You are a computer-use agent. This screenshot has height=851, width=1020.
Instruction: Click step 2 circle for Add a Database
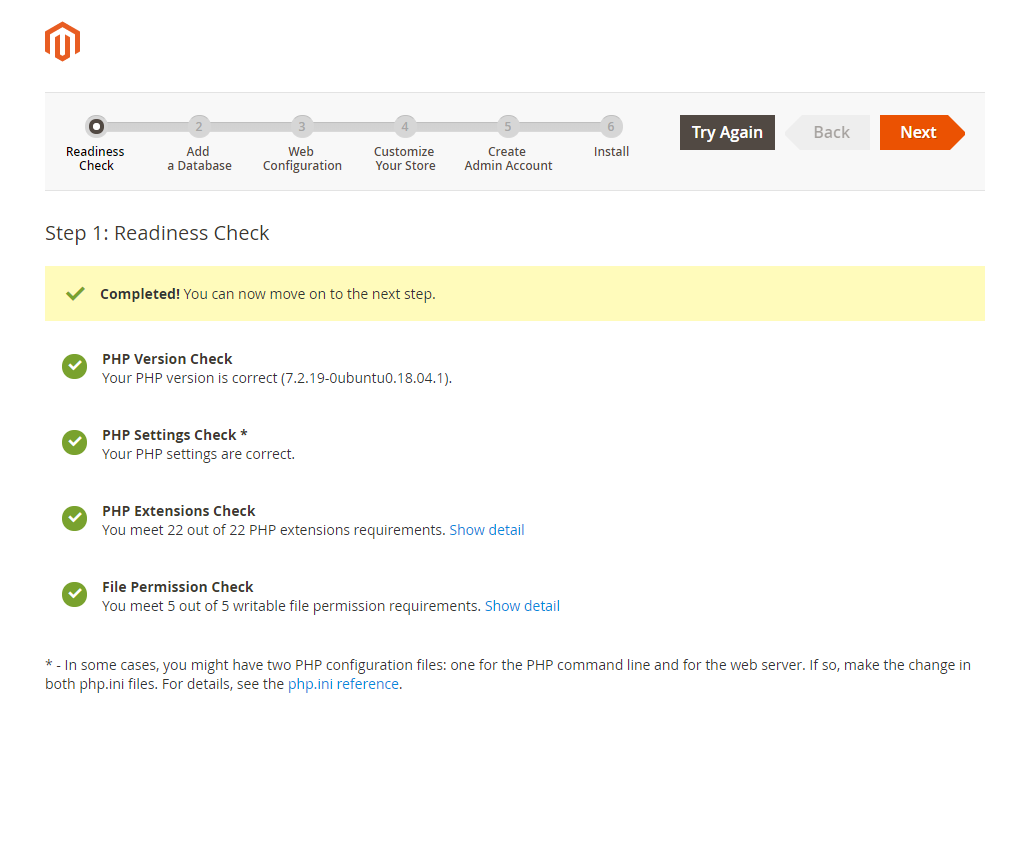click(x=198, y=127)
